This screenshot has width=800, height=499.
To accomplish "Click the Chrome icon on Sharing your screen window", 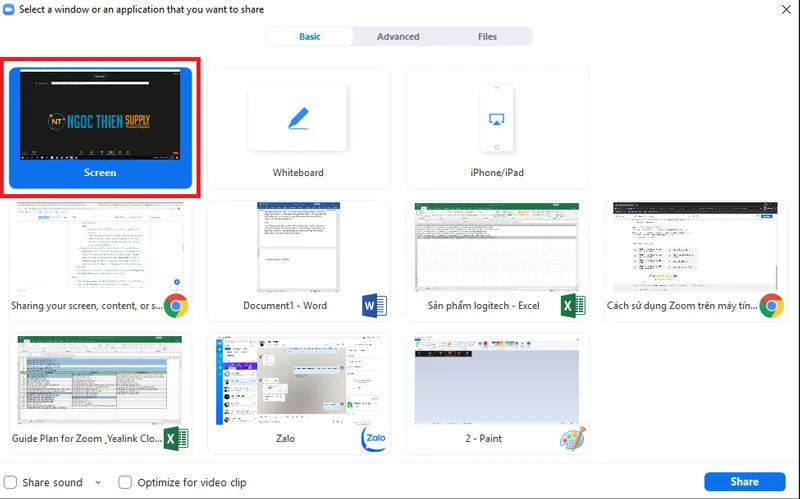I will coord(176,306).
